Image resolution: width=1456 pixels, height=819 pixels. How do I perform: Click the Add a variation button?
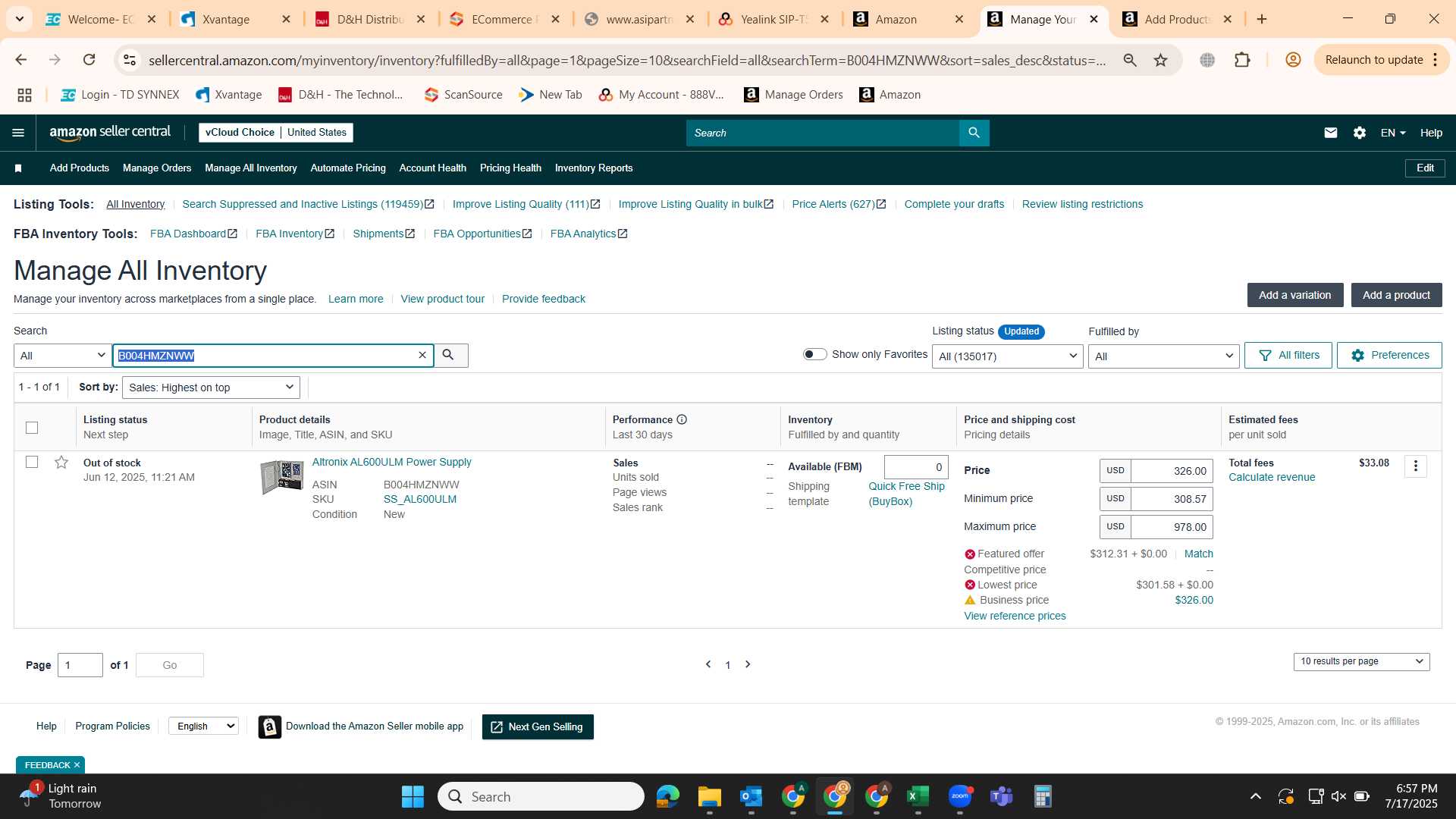pos(1295,295)
